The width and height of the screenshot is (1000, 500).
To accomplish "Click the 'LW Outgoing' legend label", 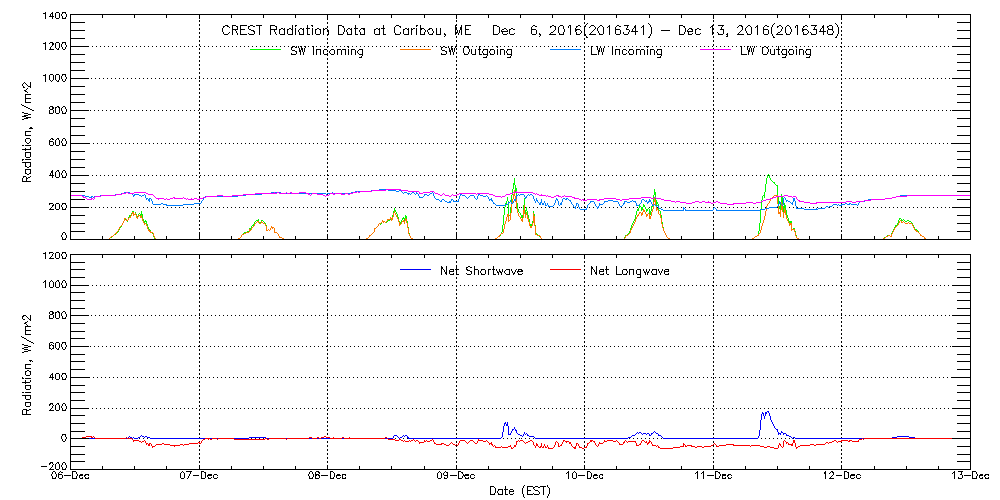I will click(776, 51).
